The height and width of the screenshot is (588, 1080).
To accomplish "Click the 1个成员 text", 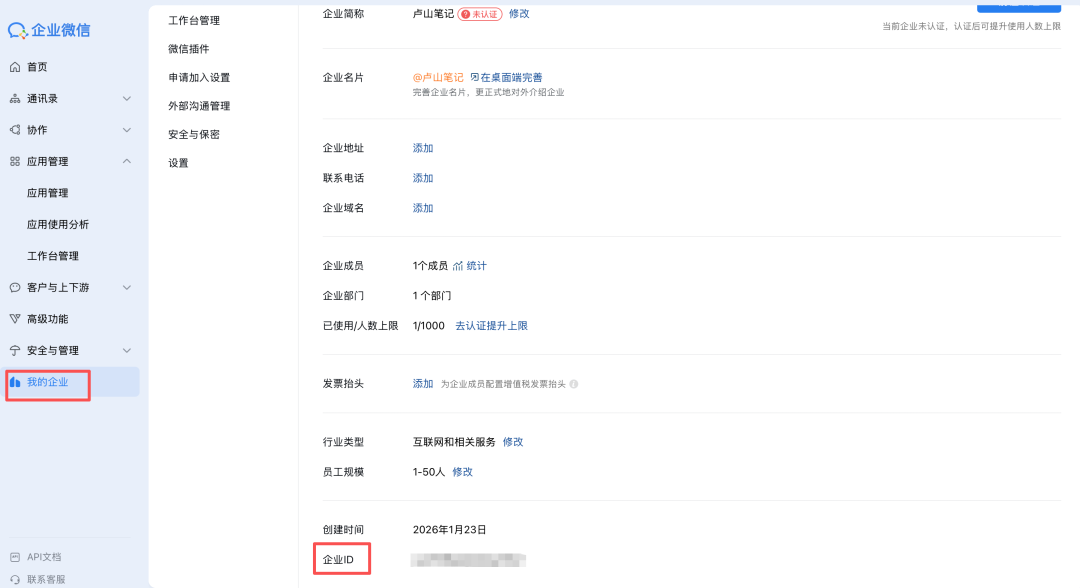I will pyautogui.click(x=430, y=266).
